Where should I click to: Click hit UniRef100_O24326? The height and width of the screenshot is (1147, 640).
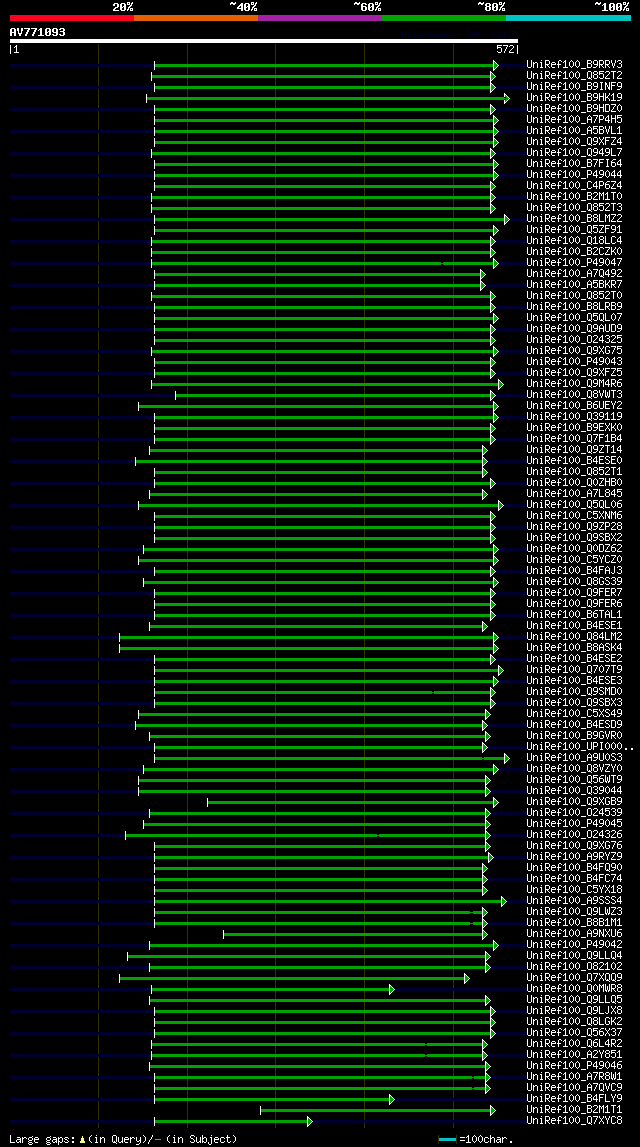pyautogui.click(x=574, y=835)
